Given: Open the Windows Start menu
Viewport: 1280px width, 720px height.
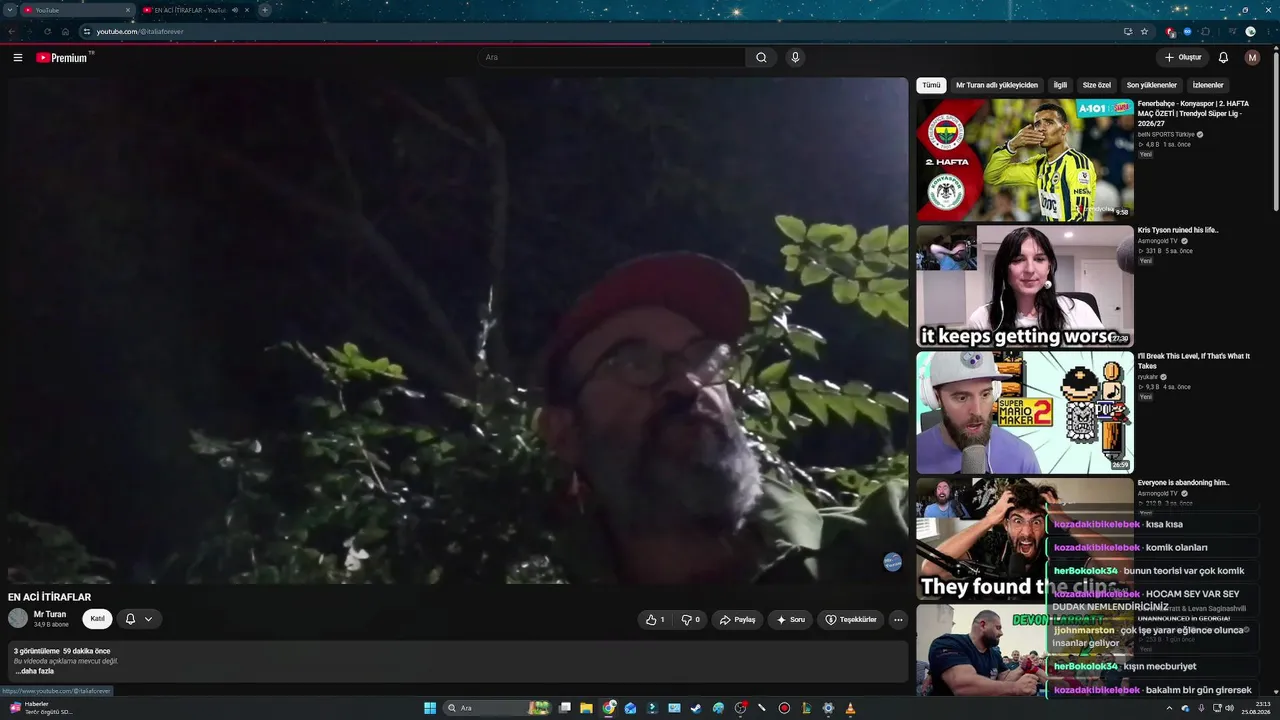Looking at the screenshot, I should 430,708.
